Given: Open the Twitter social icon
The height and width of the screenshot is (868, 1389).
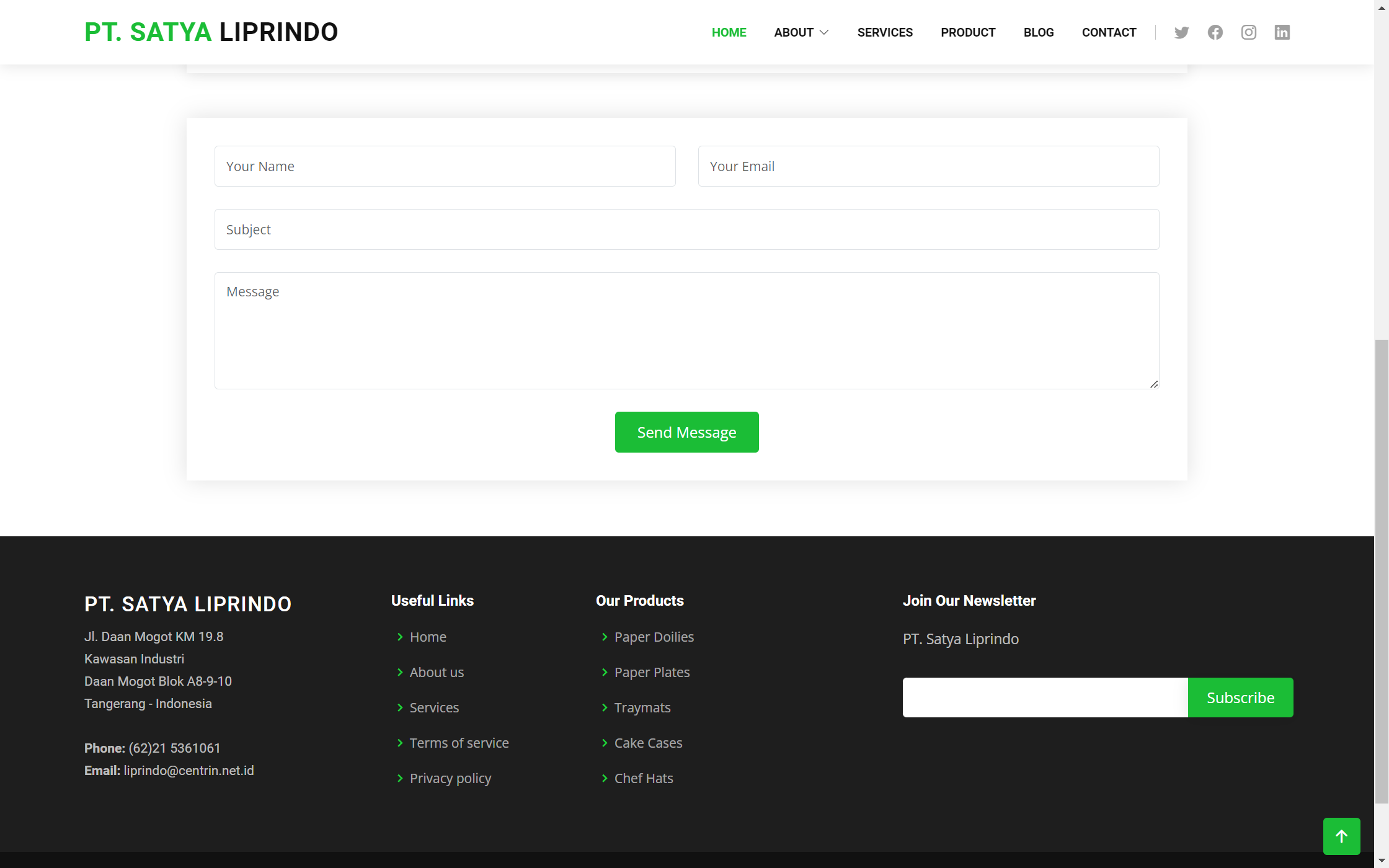Looking at the screenshot, I should (x=1181, y=32).
